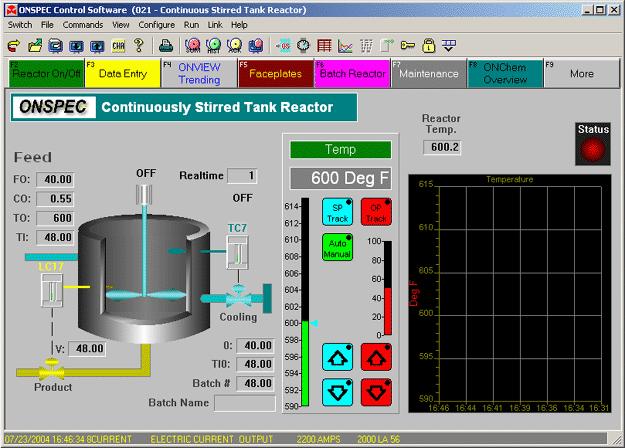Lower setpoint with the cyan down arrow

(x=337, y=392)
